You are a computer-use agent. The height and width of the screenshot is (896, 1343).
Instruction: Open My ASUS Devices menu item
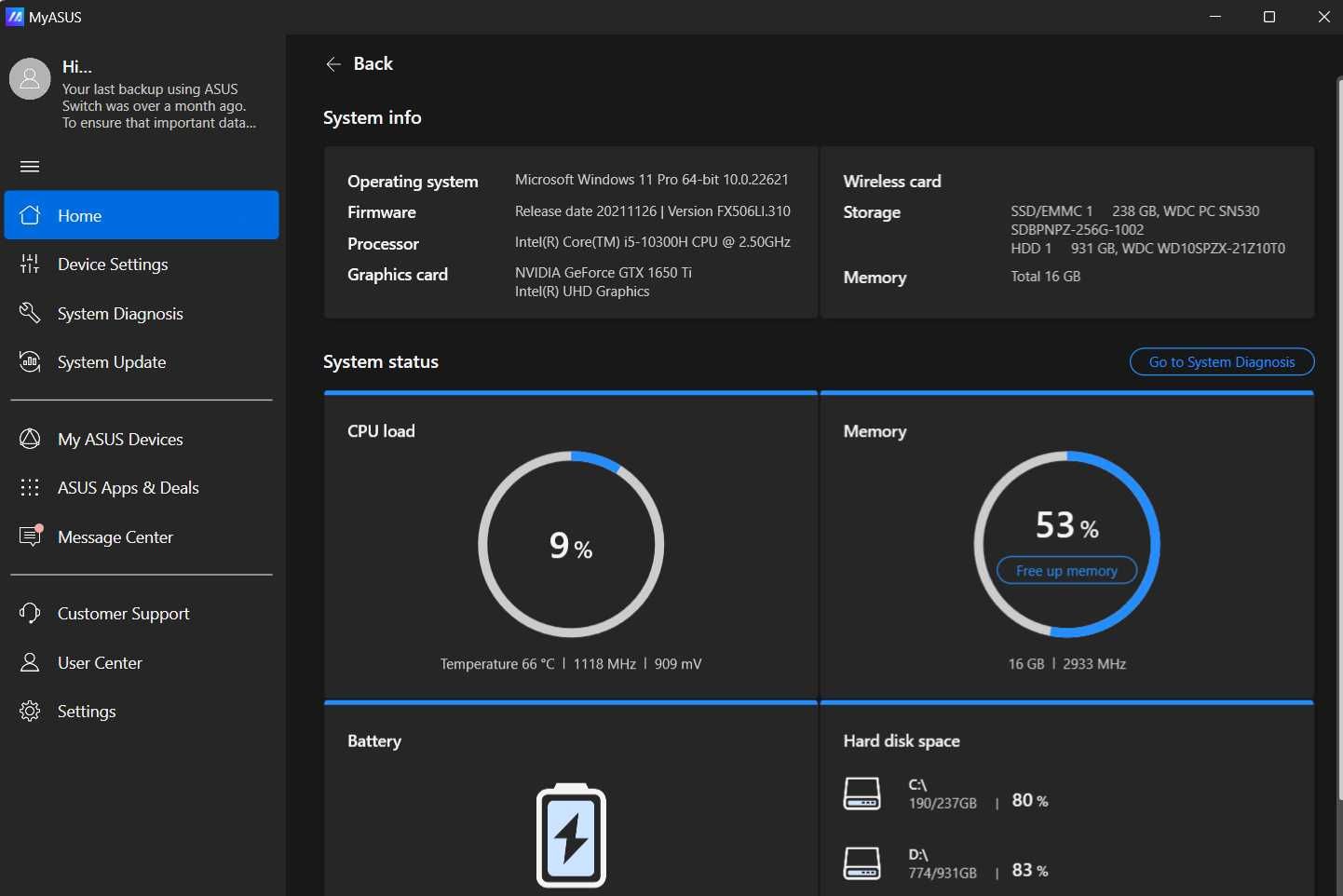[x=142, y=439]
